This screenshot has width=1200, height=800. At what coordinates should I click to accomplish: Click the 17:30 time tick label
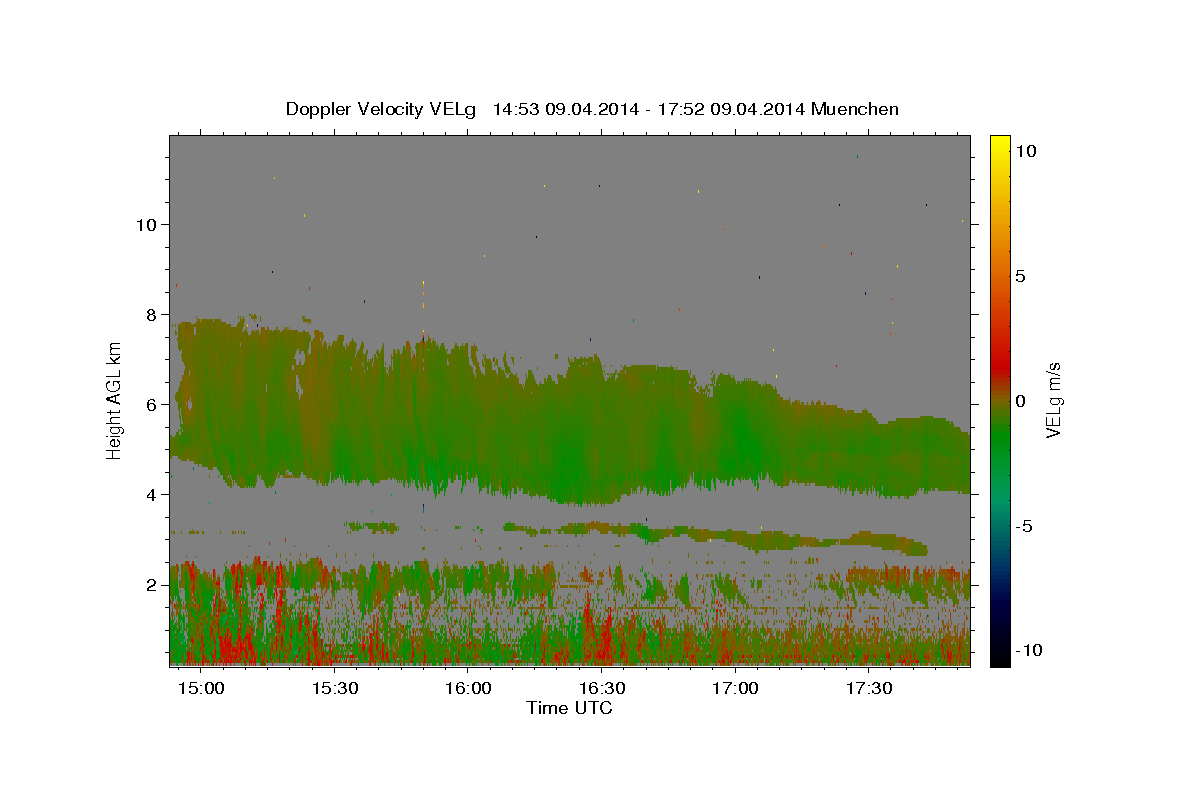(x=869, y=688)
